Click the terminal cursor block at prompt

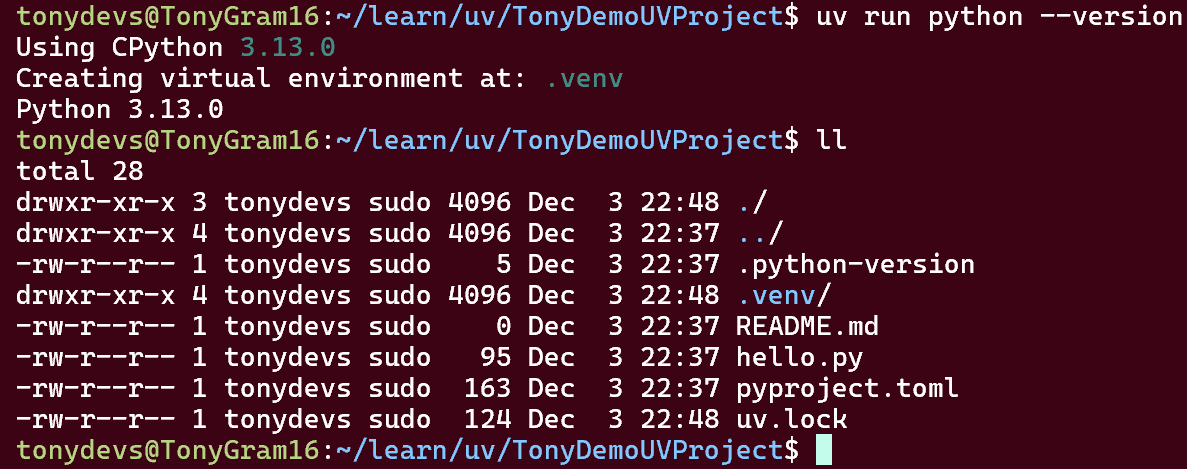click(824, 450)
